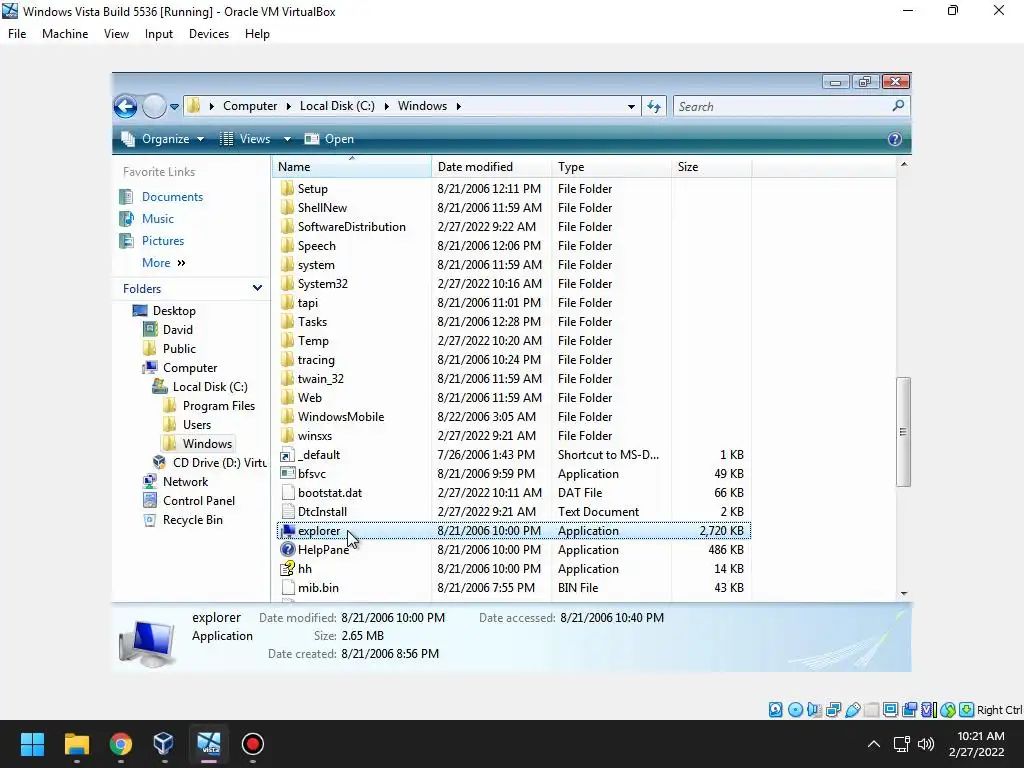
Task: Open Google Chrome from the taskbar
Action: (121, 744)
